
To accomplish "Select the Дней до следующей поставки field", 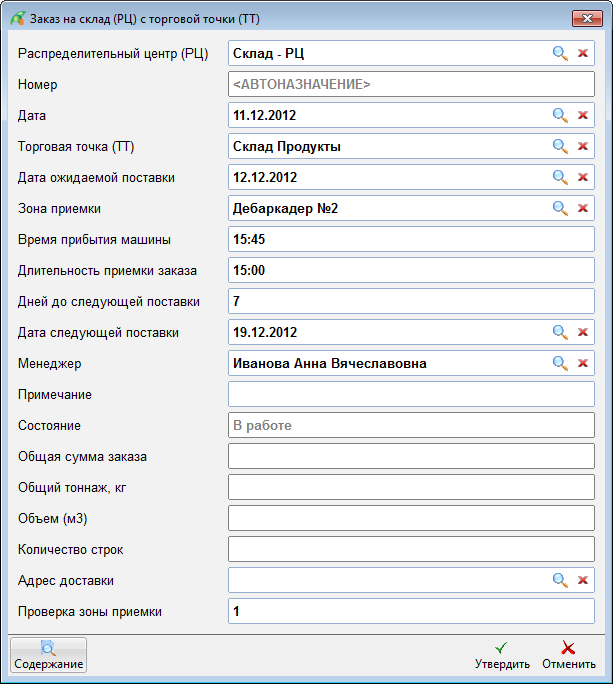I will [411, 301].
